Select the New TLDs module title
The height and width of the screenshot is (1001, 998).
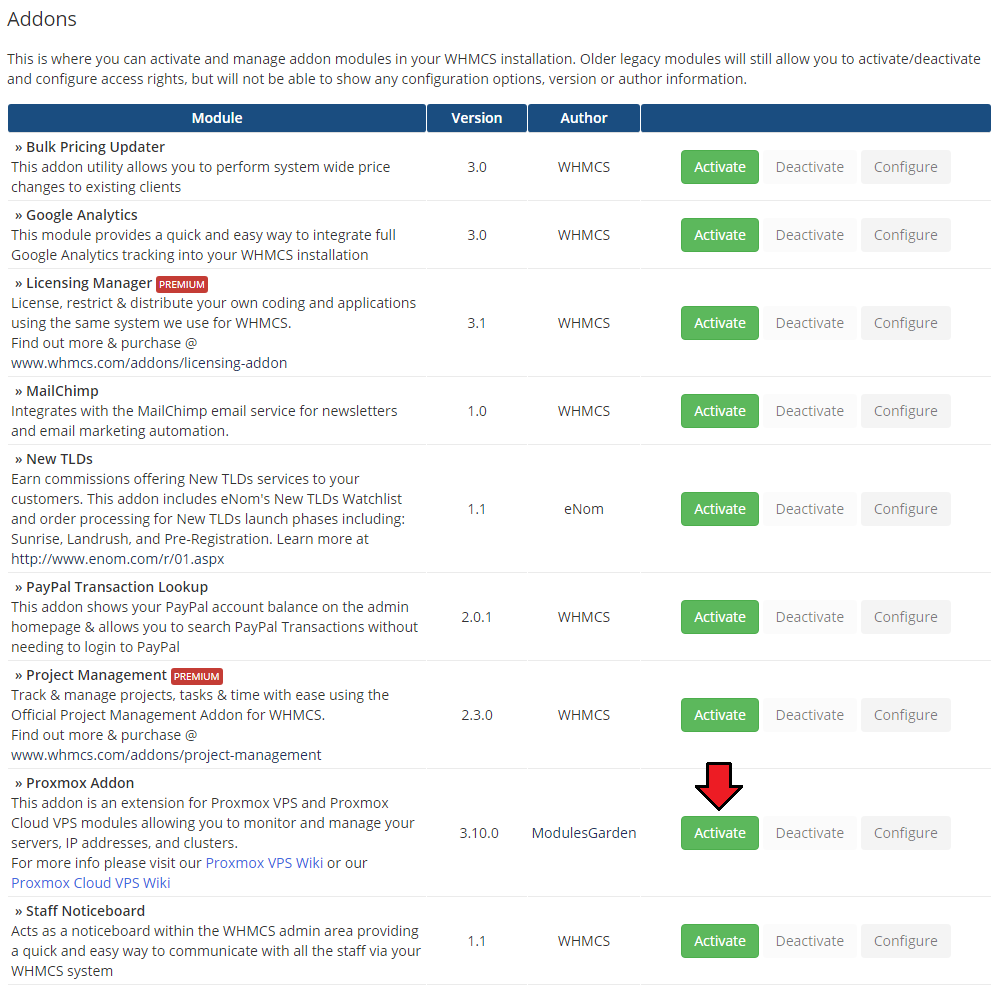(59, 459)
